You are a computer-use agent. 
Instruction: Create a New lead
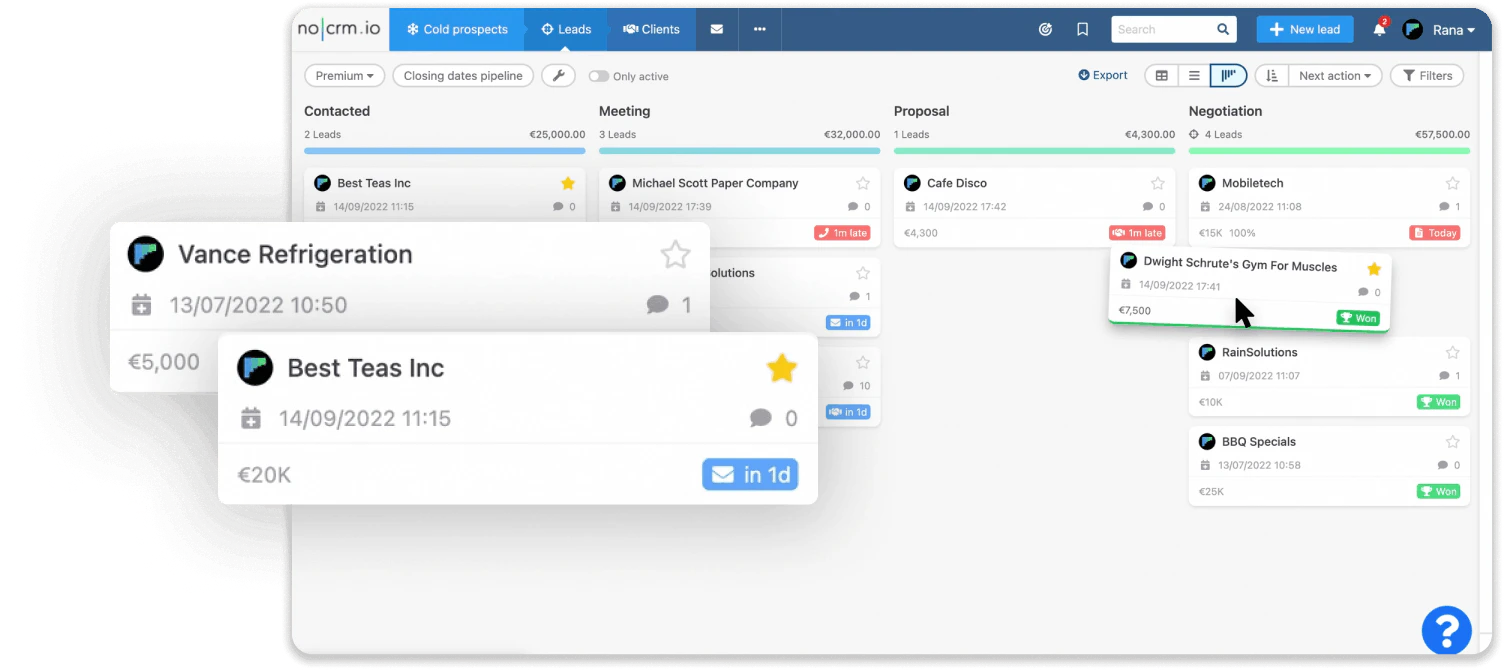coord(1305,29)
